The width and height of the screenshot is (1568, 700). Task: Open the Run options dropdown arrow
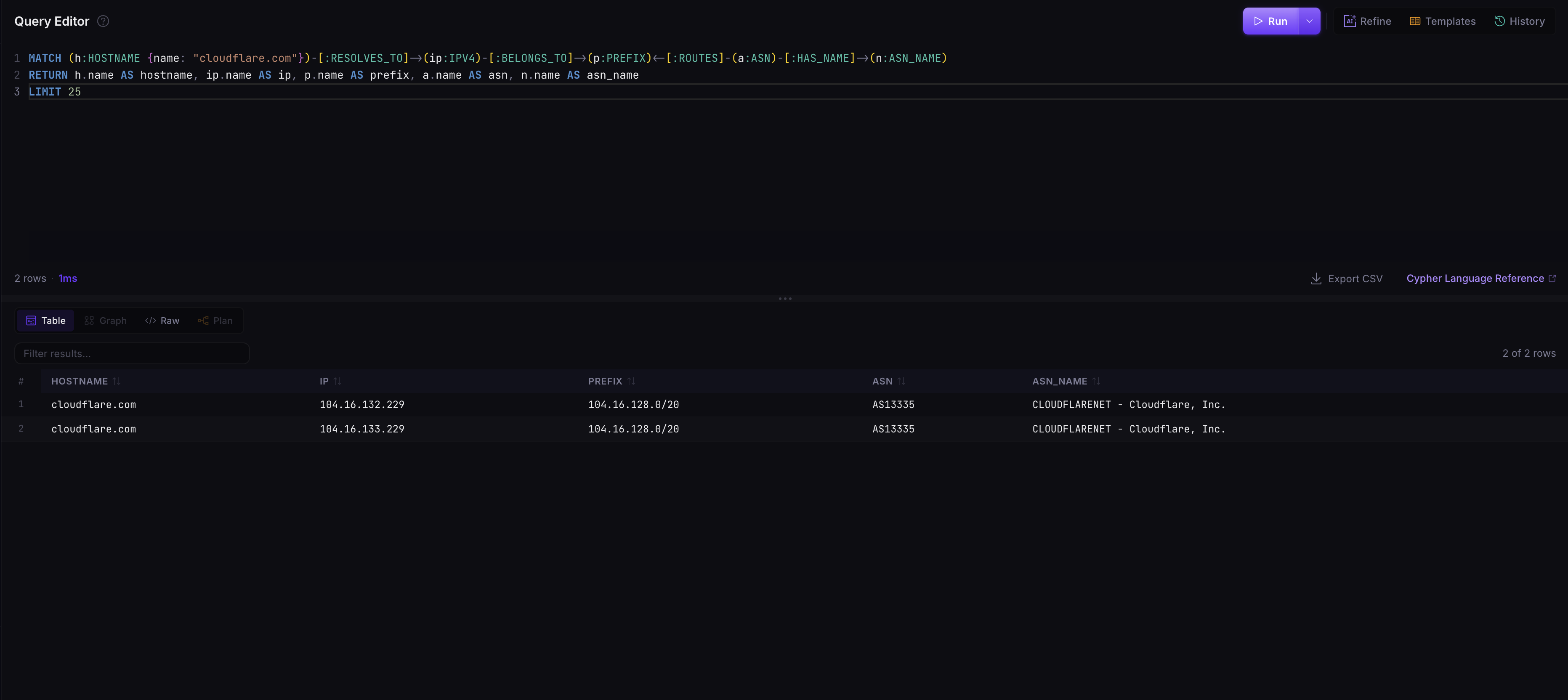[1309, 21]
